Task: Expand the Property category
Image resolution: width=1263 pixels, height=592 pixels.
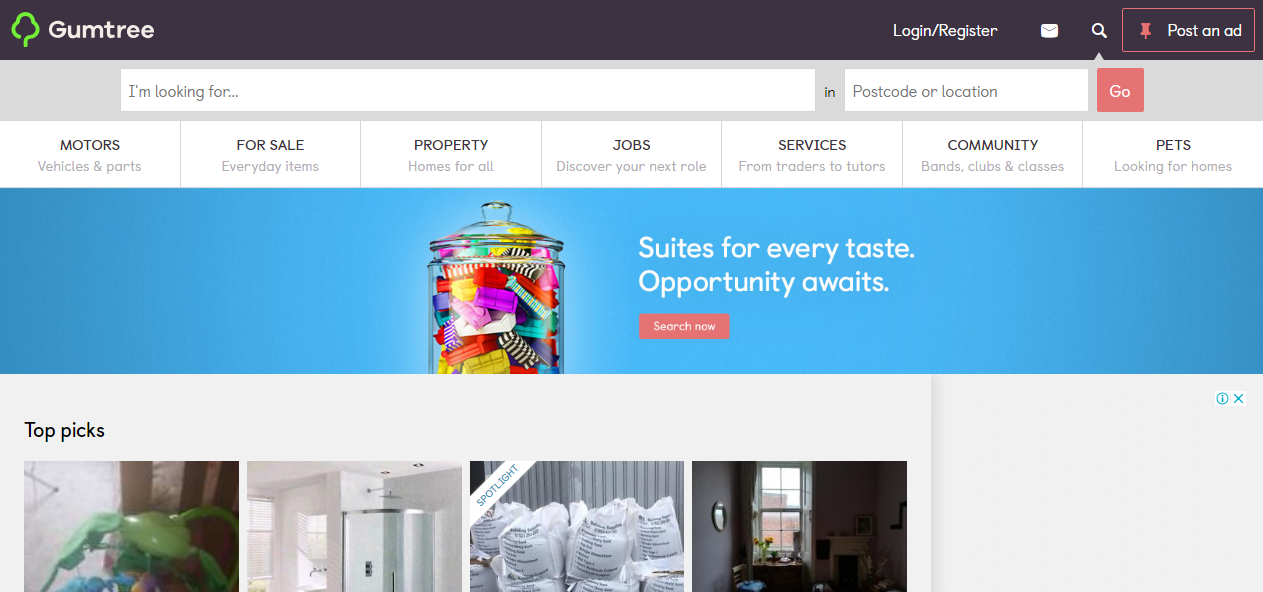Action: [451, 155]
